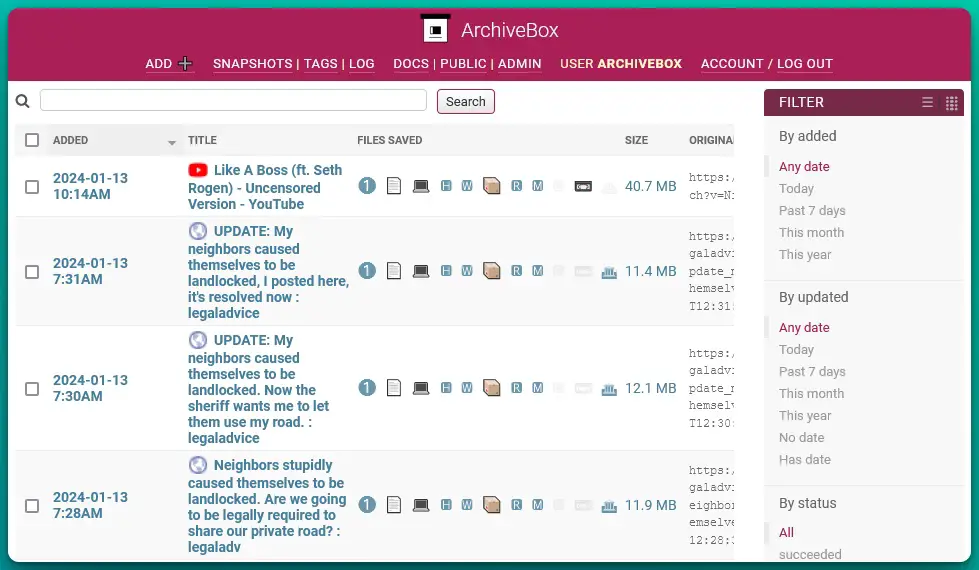The height and width of the screenshot is (570, 979).
Task: Open the YouTube favicon in Like A Boss row
Action: click(198, 170)
